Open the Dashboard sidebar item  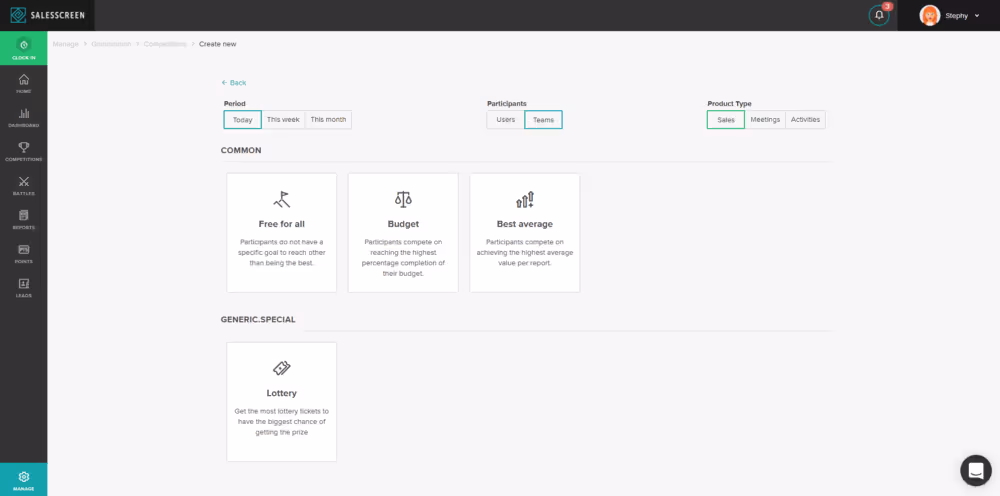click(24, 117)
